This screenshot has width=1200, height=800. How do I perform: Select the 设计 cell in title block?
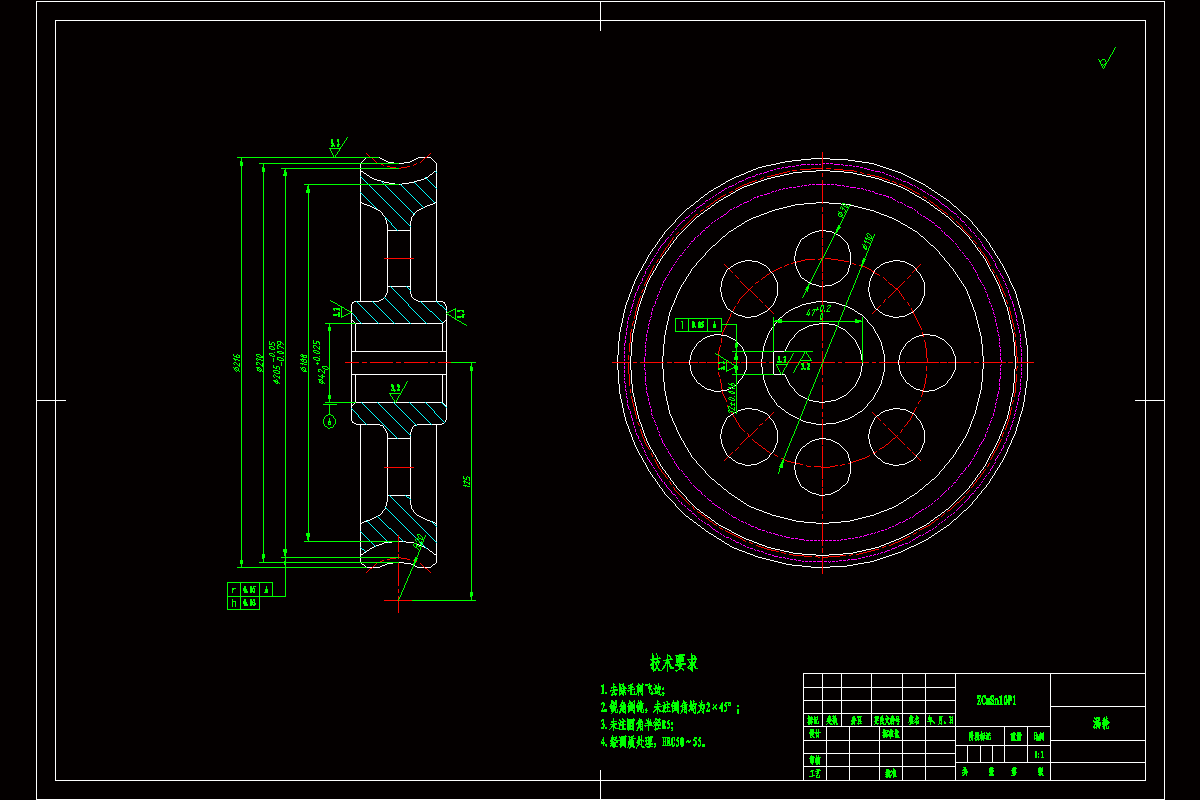click(x=814, y=733)
